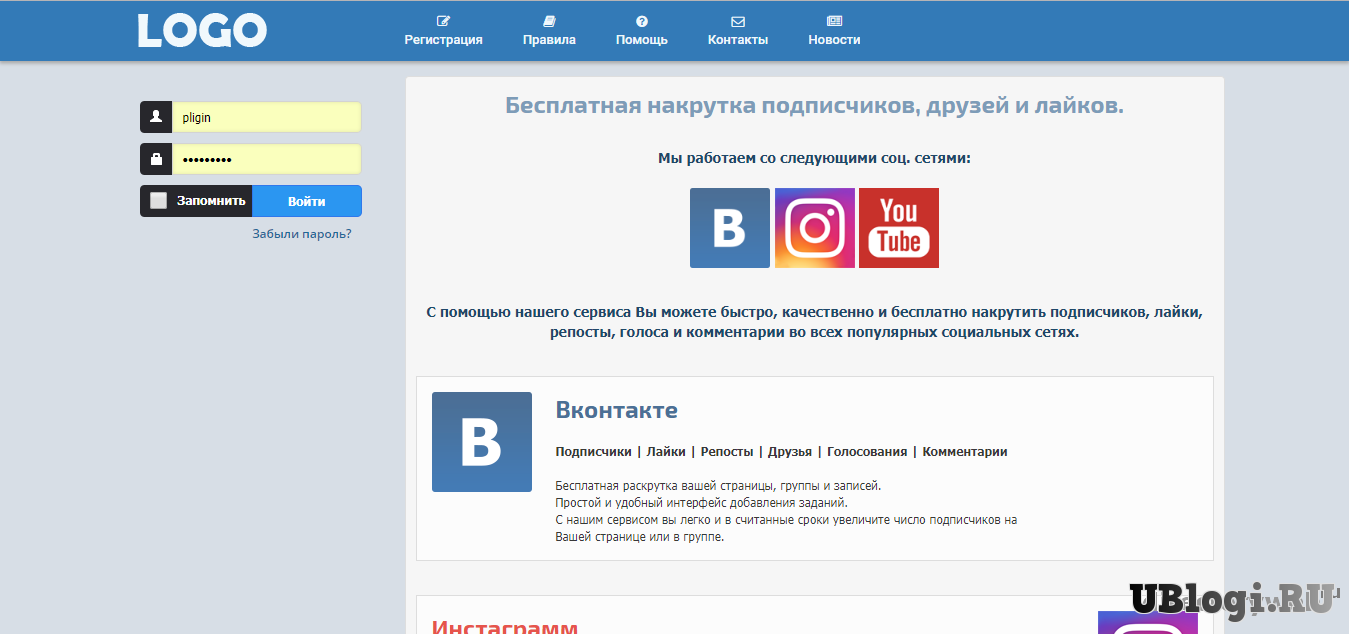This screenshot has height=634, width=1349.
Task: Open Контакты from the top menu
Action: (737, 31)
